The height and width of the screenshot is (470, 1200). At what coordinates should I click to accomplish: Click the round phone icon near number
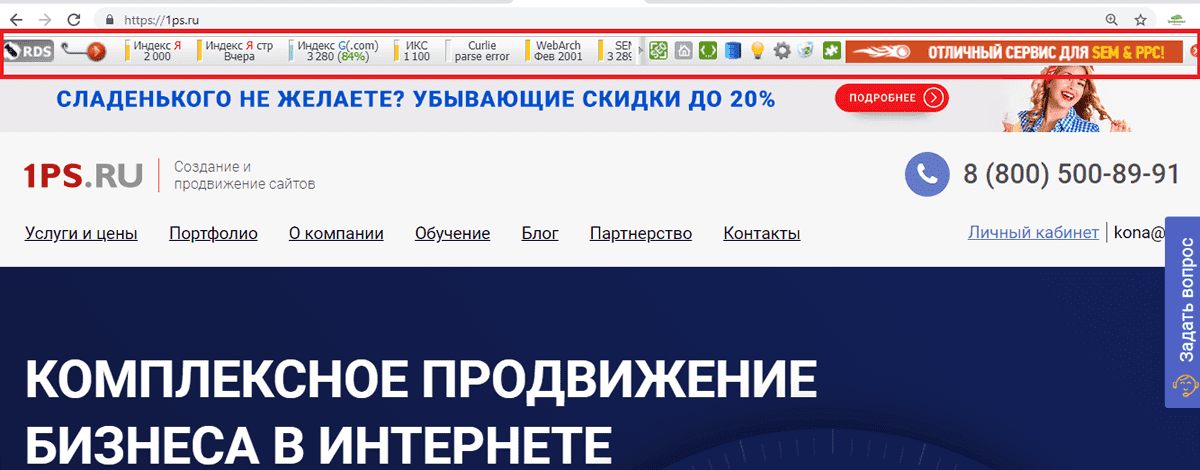click(x=926, y=174)
